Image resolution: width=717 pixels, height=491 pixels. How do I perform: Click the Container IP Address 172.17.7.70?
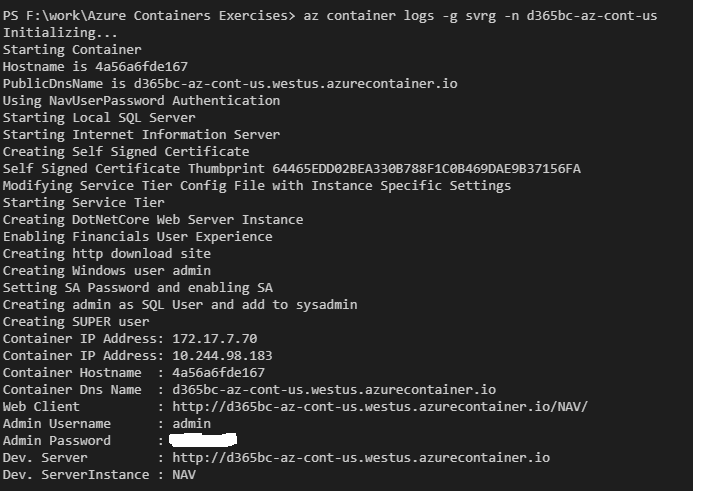coord(214,339)
